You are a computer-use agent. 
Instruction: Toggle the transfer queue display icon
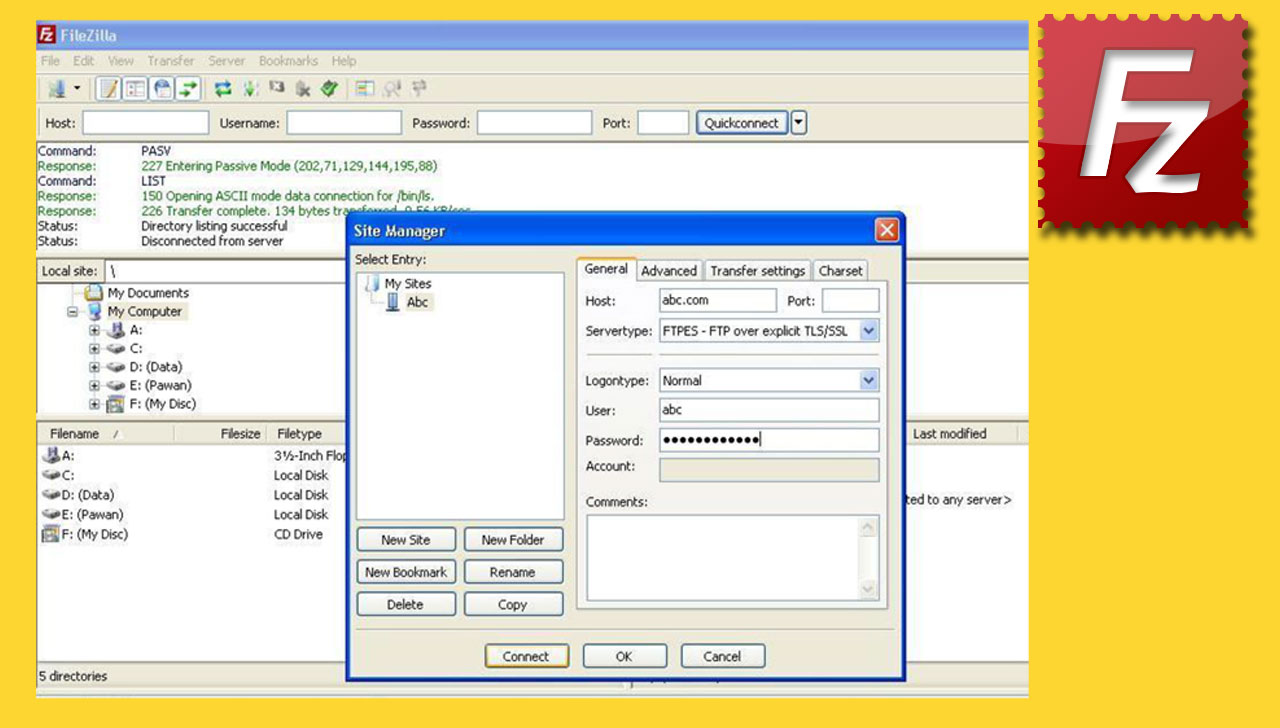click(189, 88)
